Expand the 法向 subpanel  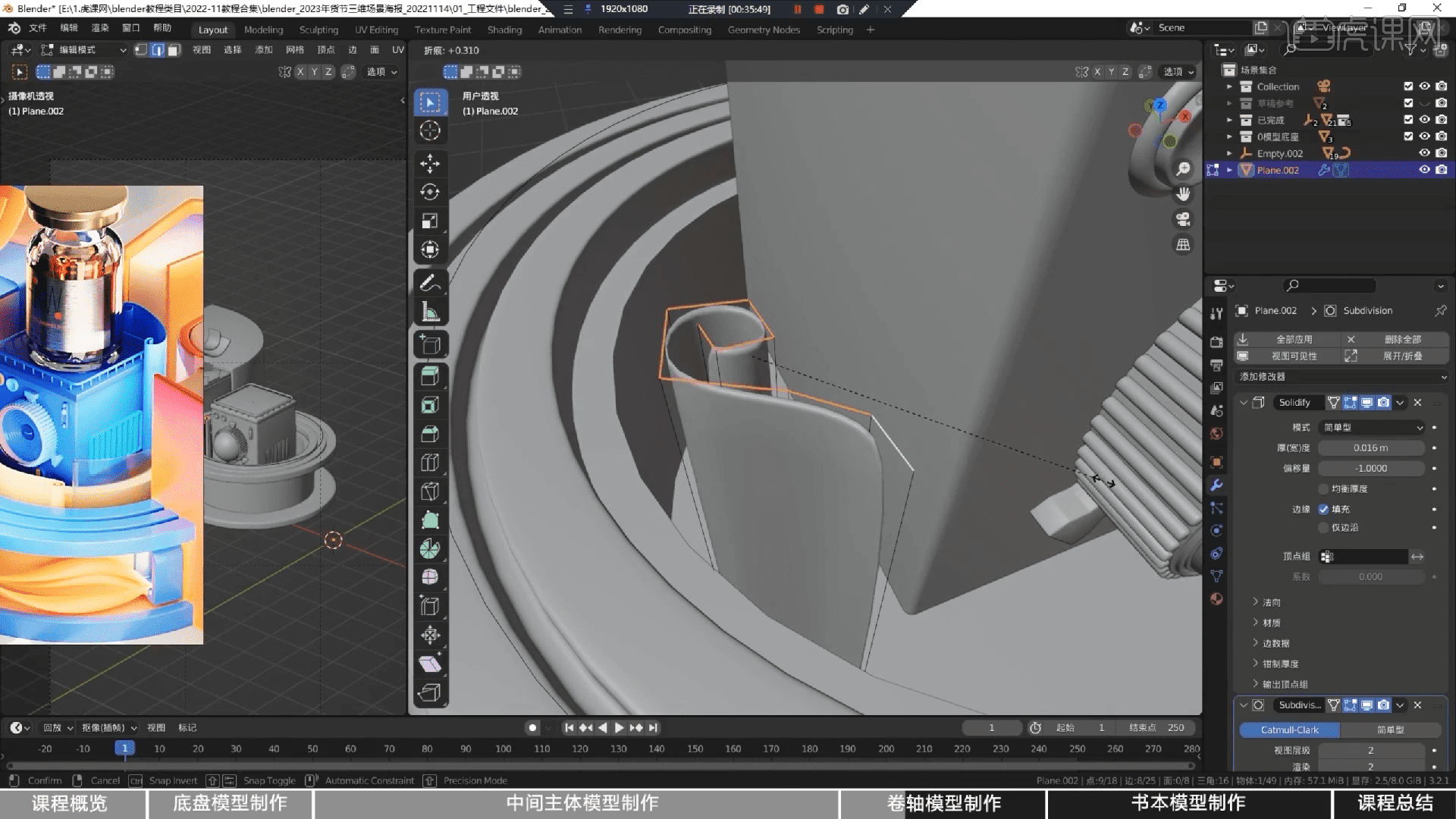[1255, 602]
